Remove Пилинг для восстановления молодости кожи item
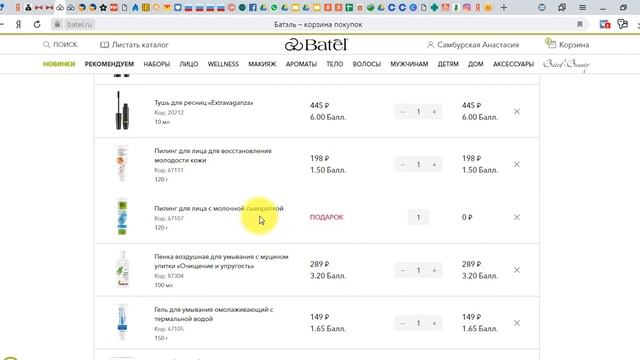 (x=517, y=164)
